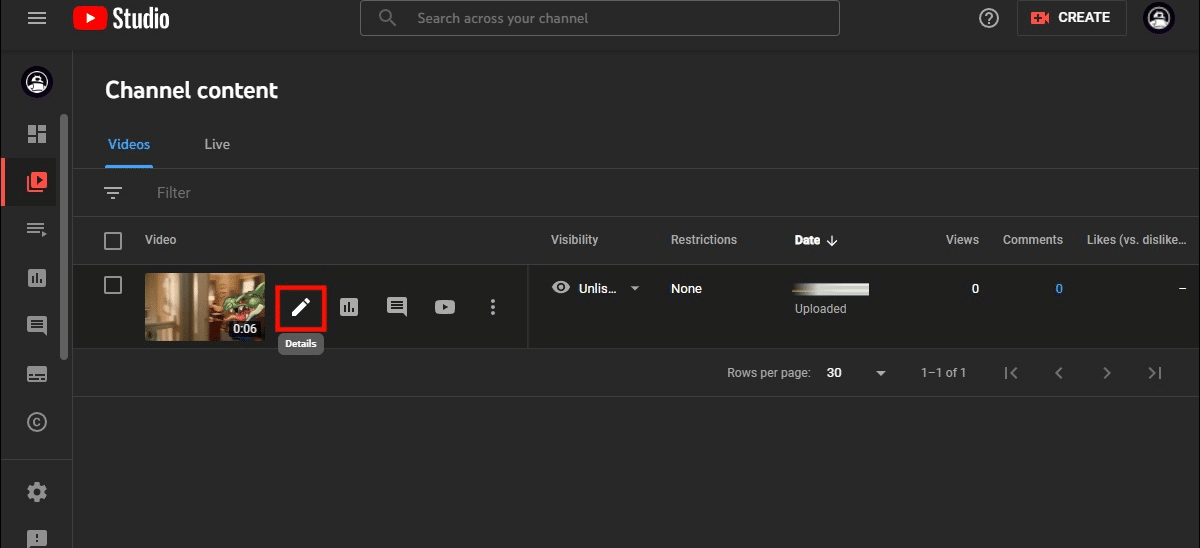Screen dimensions: 1200x548
Task: Check the select-all videos checkbox
Action: (x=113, y=241)
